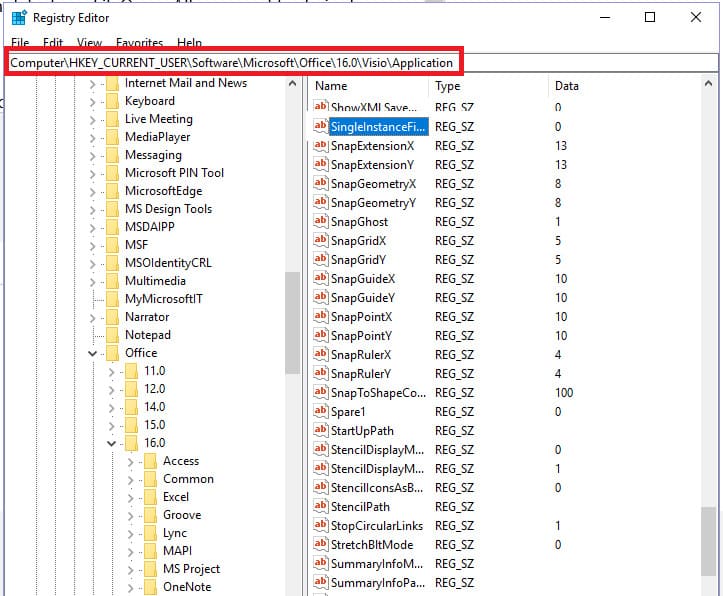Click the folder icon for MSF key
The width and height of the screenshot is (723, 596).
pos(113,245)
